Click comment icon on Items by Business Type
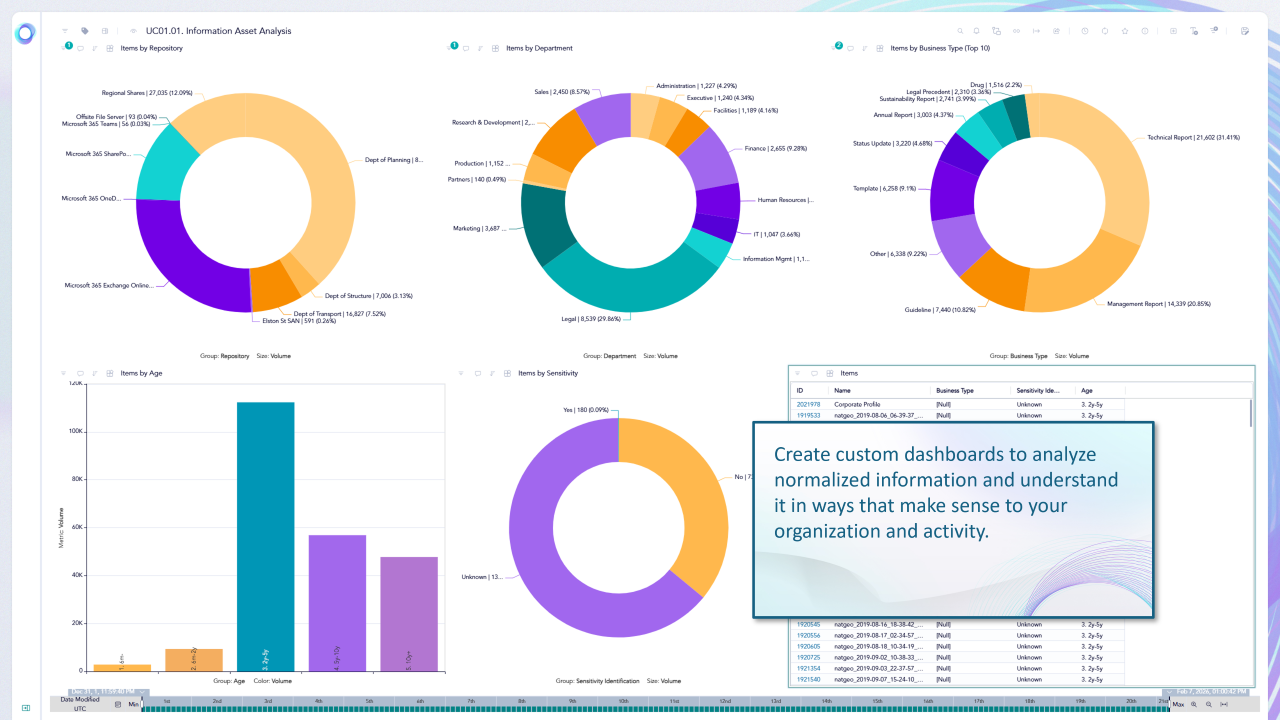Image resolution: width=1280 pixels, height=720 pixels. click(850, 48)
